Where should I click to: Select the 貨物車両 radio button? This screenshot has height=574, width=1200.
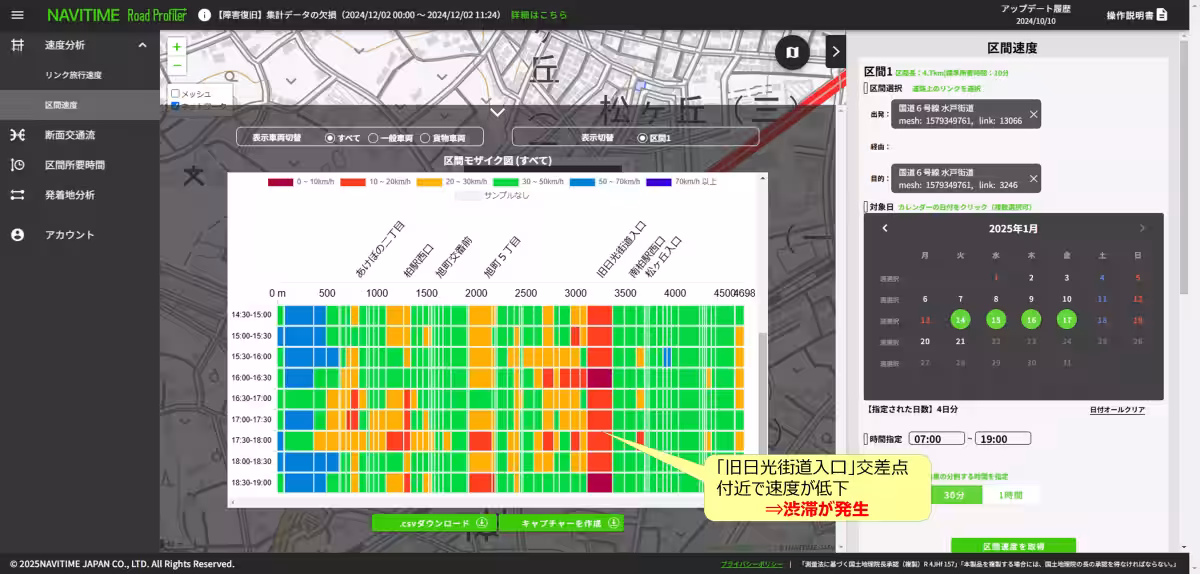point(425,137)
